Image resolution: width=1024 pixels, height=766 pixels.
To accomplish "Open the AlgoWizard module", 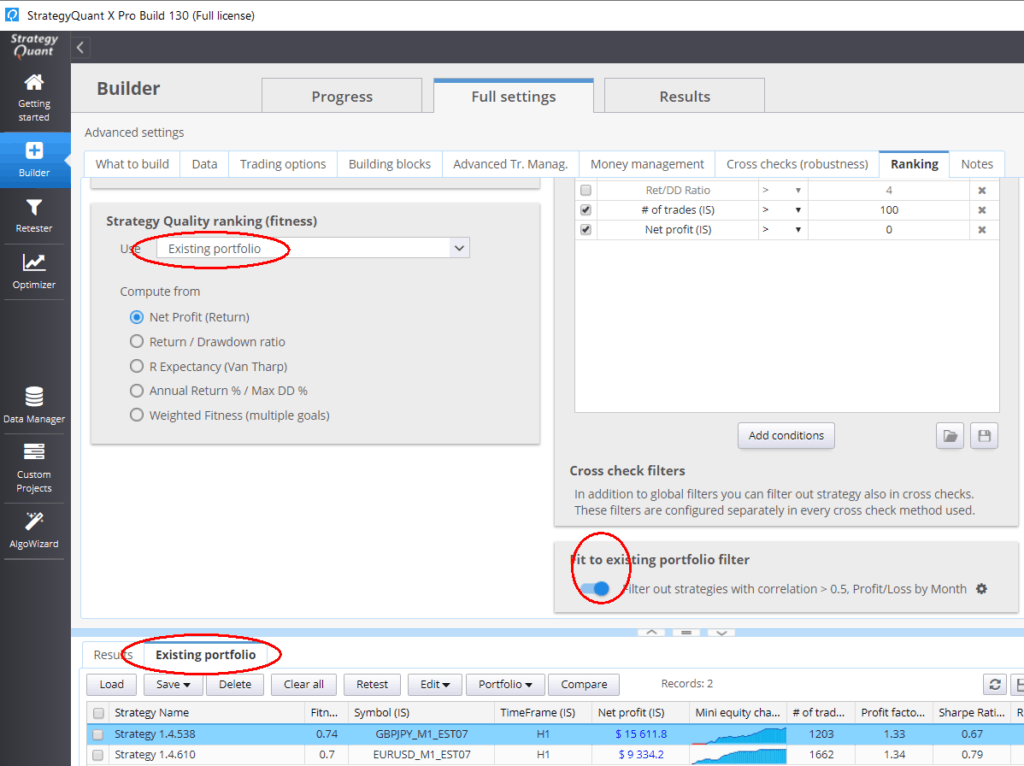I will [34, 530].
